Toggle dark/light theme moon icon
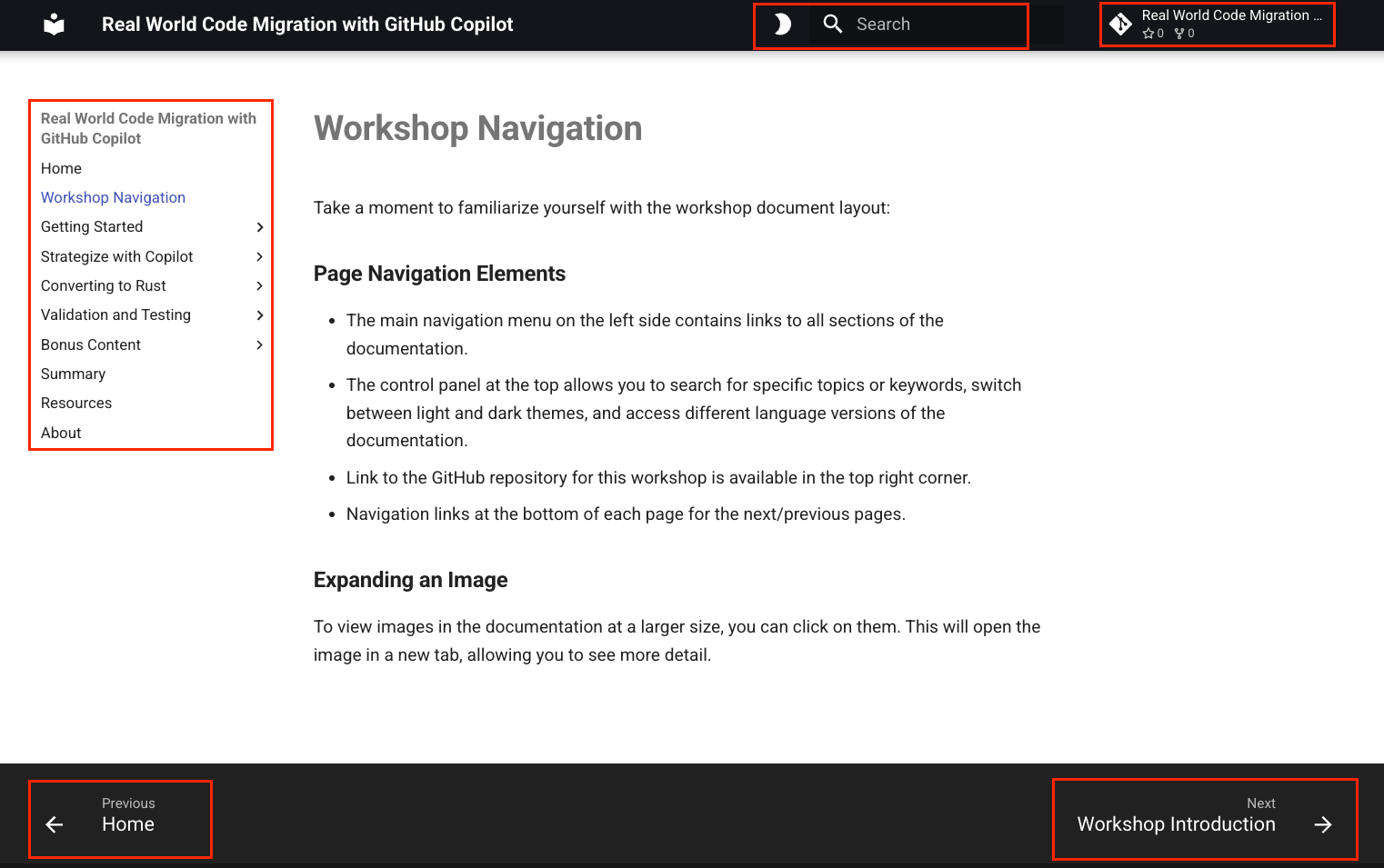The height and width of the screenshot is (868, 1384). (x=782, y=25)
